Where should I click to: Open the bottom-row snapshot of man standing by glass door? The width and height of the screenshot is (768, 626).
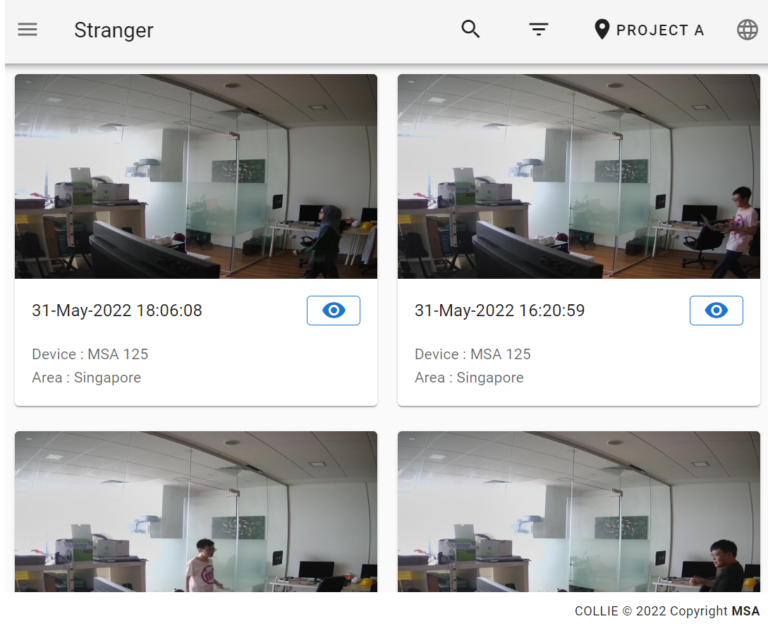pos(196,511)
